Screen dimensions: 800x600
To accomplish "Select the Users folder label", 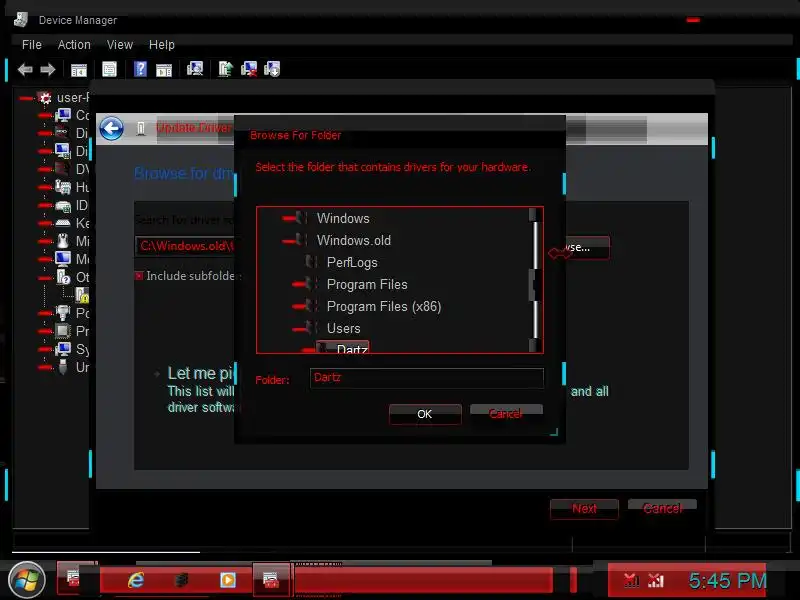I will pos(343,329).
